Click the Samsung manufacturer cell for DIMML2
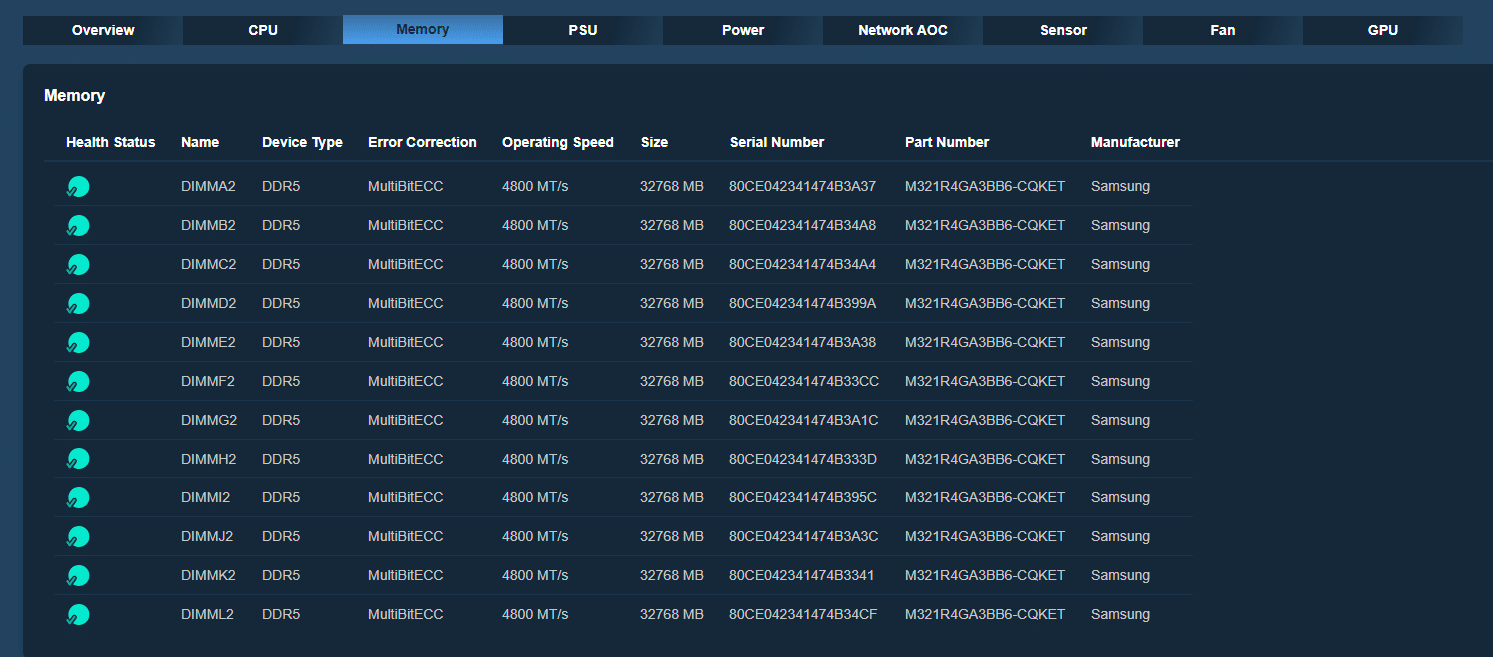 (1120, 614)
